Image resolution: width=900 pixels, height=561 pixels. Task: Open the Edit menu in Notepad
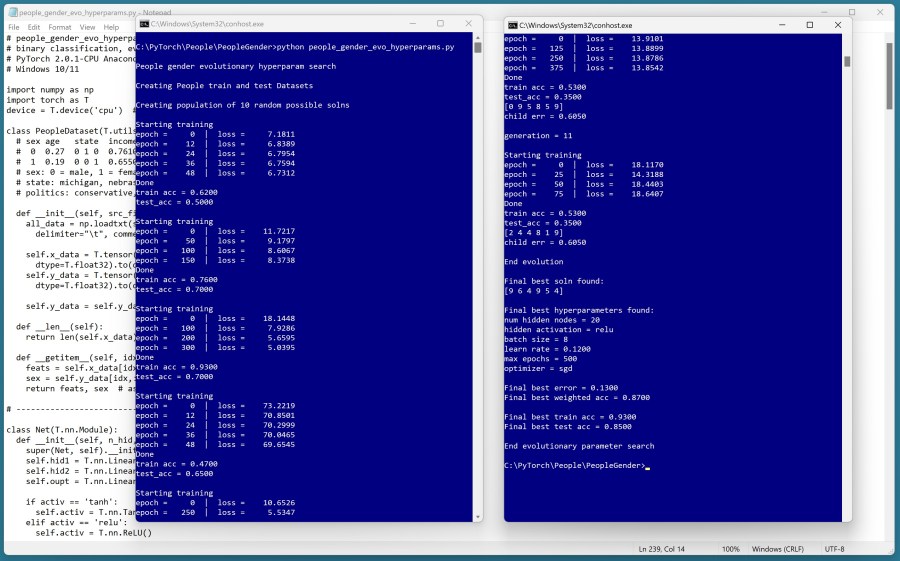coord(34,27)
